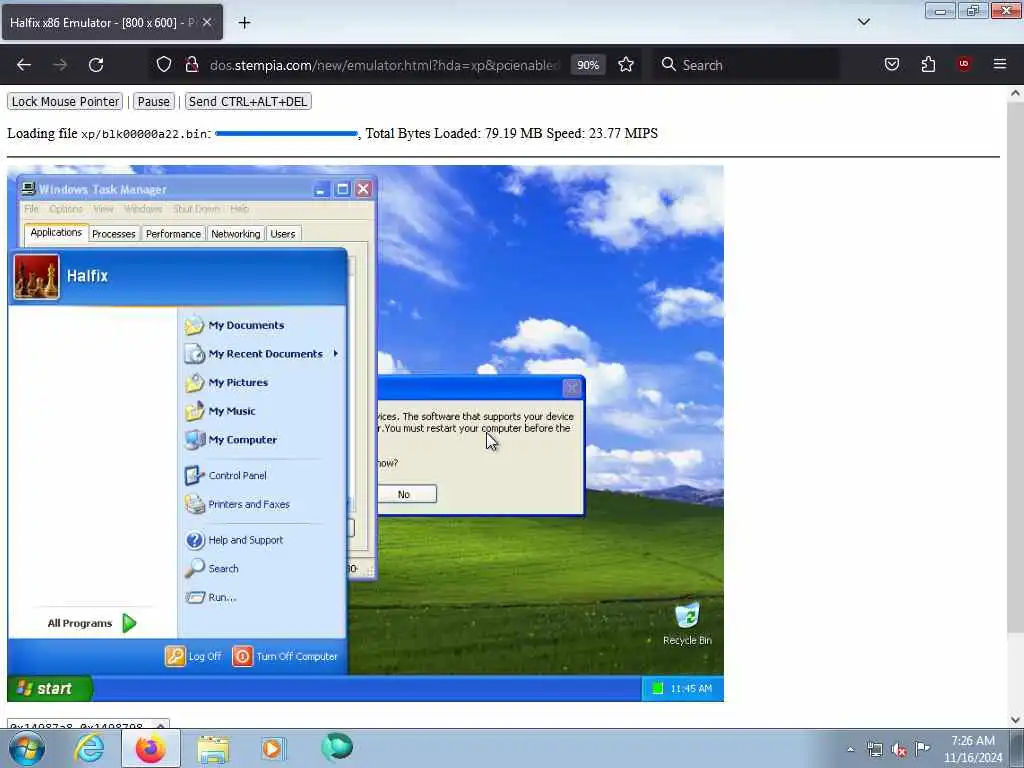Open Task Manager Options menu

point(66,209)
